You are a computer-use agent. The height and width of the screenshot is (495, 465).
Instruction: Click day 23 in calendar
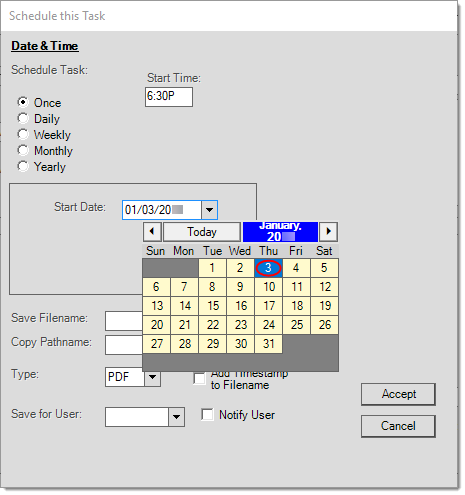point(240,325)
